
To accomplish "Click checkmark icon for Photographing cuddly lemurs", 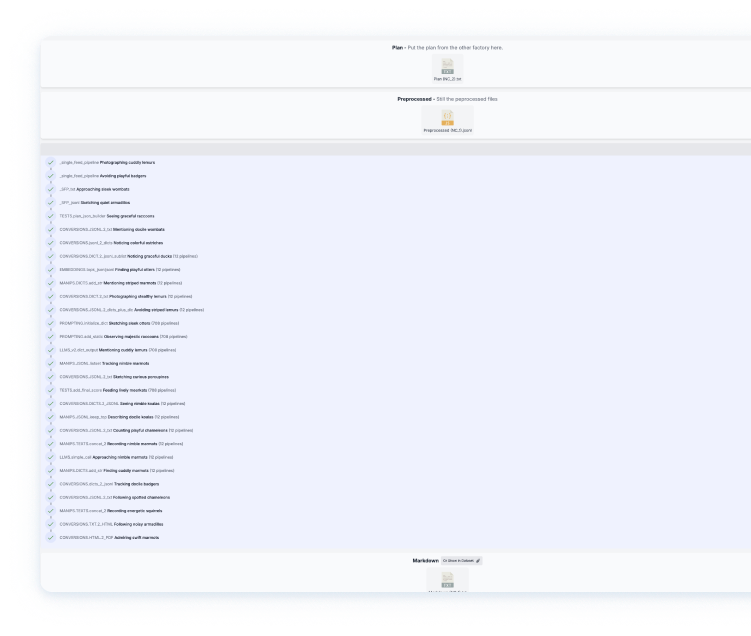I will [x=51, y=162].
